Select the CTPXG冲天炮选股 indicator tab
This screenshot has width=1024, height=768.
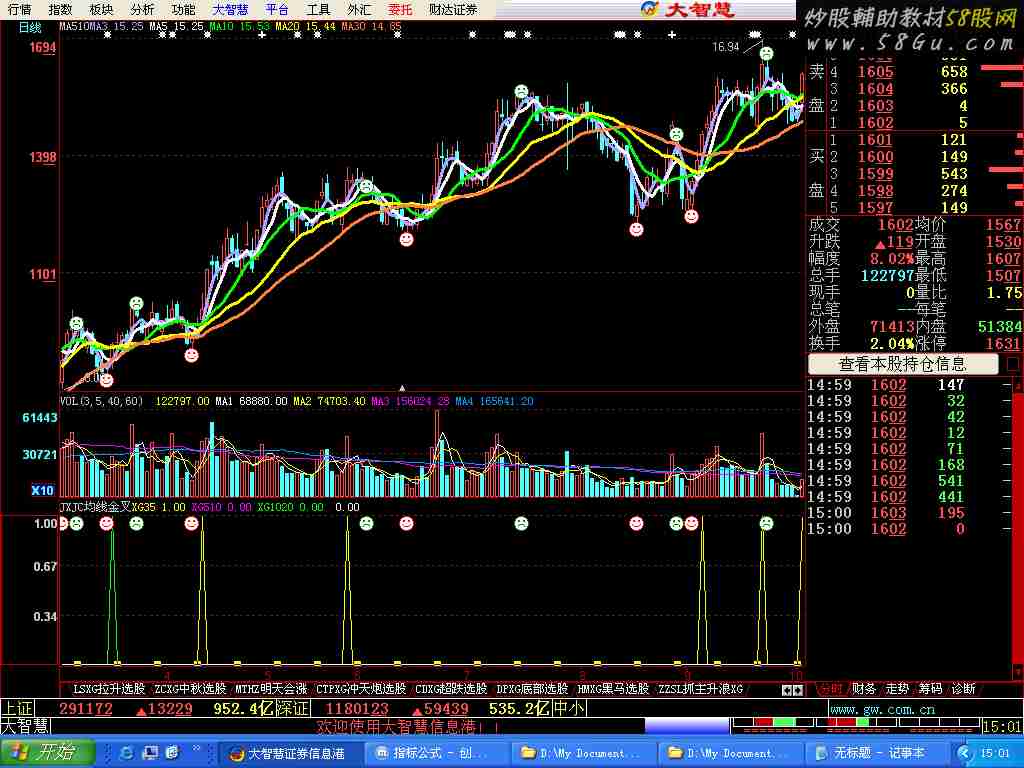(361, 689)
